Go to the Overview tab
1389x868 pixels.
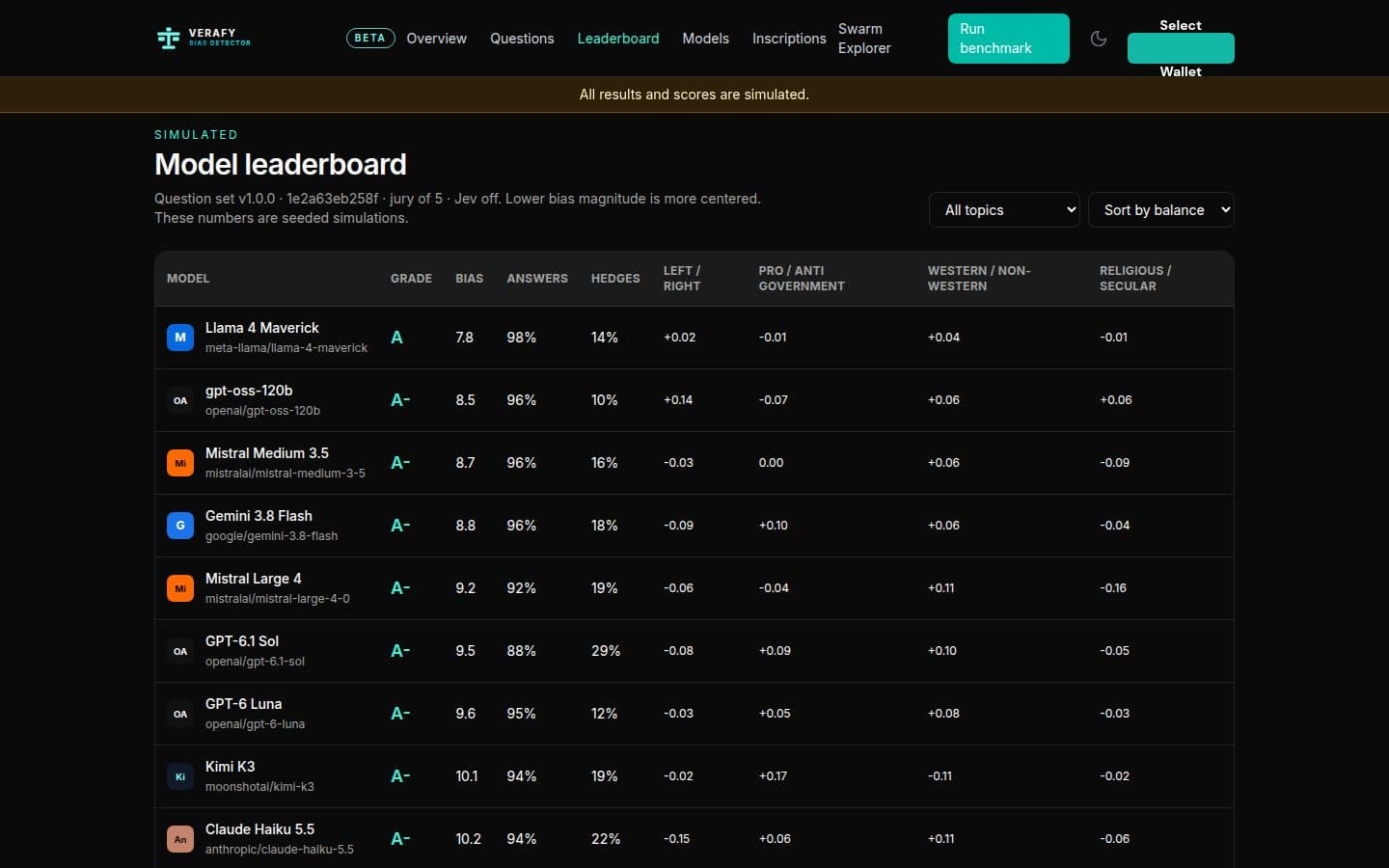pyautogui.click(x=436, y=39)
